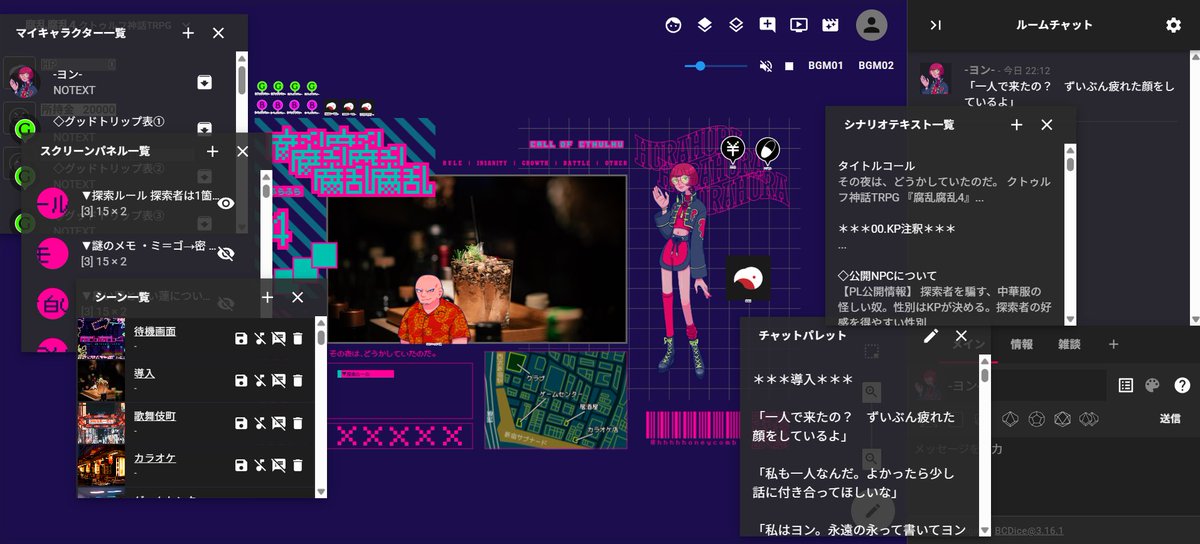Collapse the room chat sidebar
Screen dimensions: 1200x544
935,25
